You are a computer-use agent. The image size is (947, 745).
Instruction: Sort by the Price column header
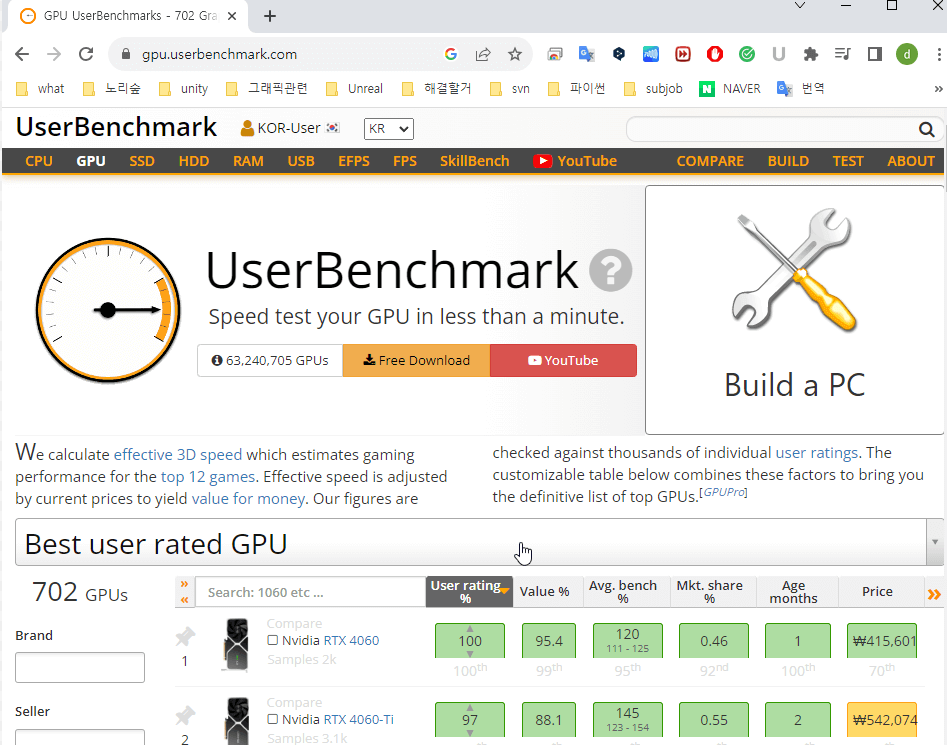click(877, 592)
